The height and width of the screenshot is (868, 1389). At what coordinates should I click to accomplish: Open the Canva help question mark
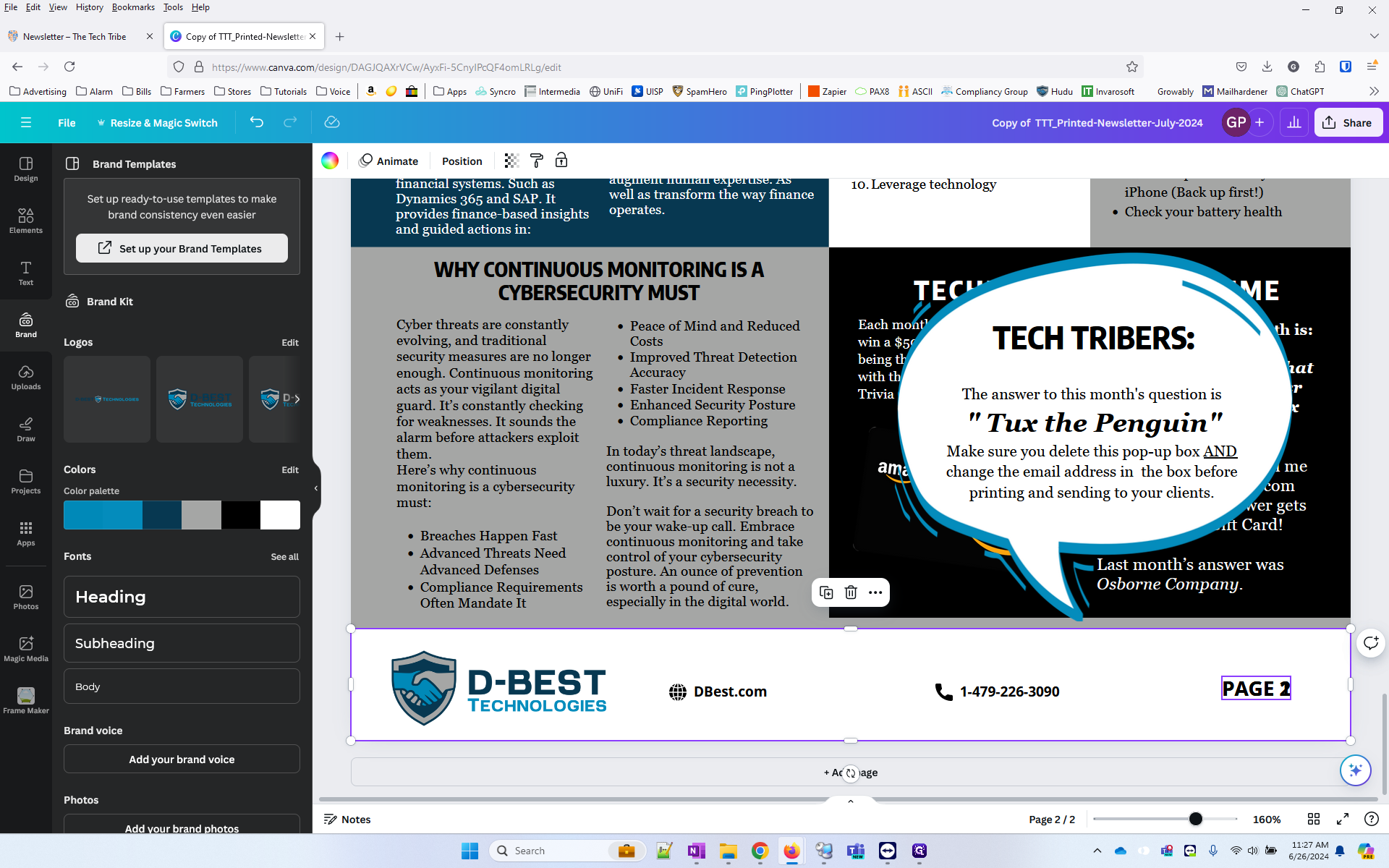coord(1371,819)
